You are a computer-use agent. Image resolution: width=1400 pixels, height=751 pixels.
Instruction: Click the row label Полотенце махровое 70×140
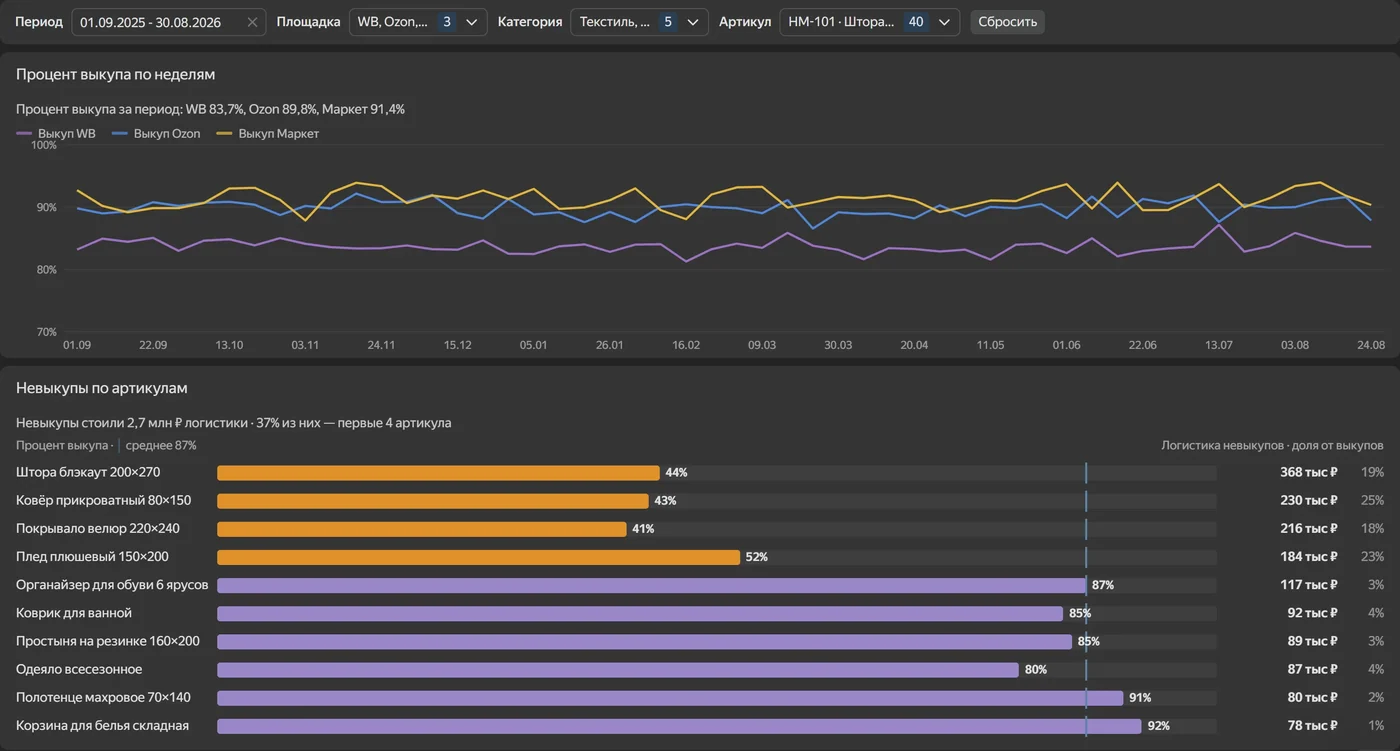pos(103,698)
